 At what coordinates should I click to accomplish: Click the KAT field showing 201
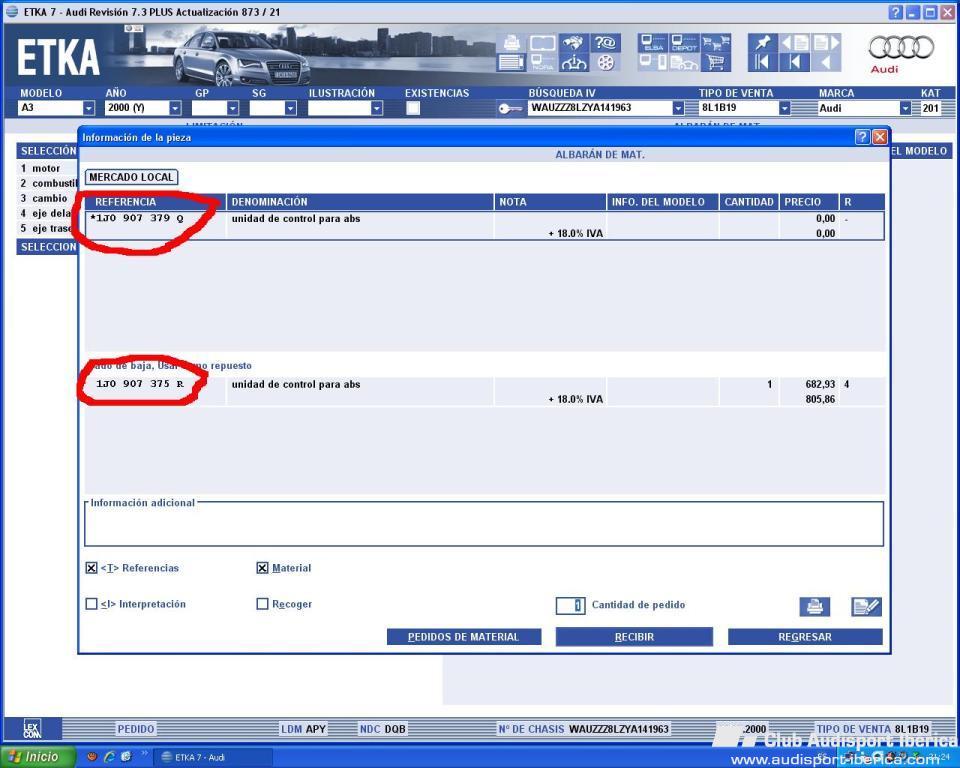click(x=931, y=108)
